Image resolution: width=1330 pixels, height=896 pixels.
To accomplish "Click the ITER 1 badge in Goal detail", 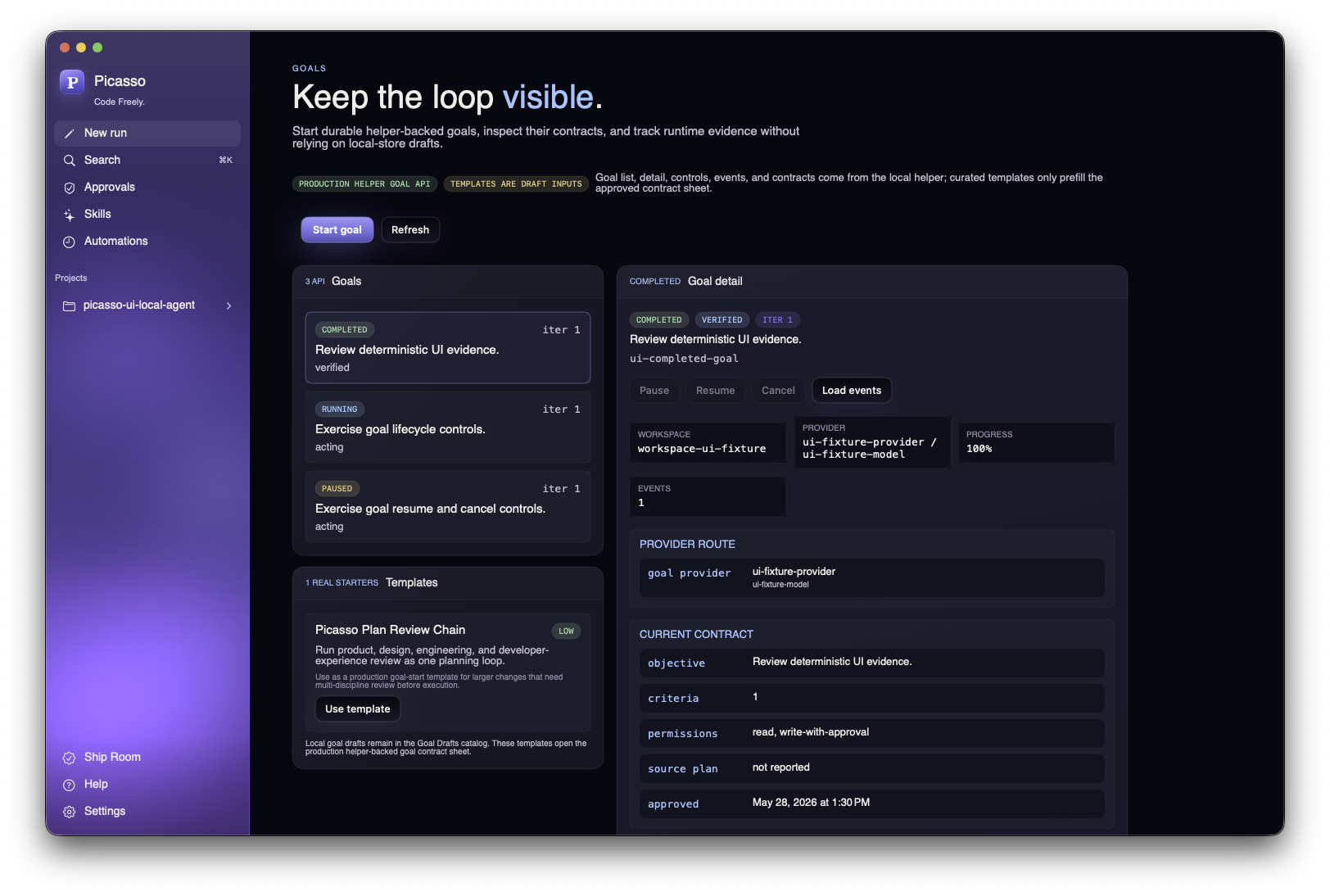I will tap(778, 320).
